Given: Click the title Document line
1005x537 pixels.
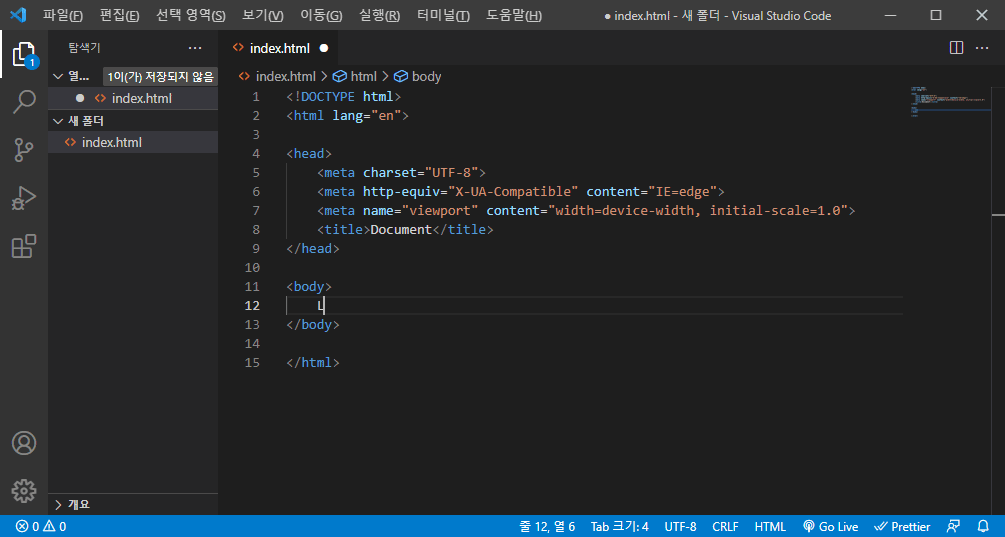Looking at the screenshot, I should 405,229.
